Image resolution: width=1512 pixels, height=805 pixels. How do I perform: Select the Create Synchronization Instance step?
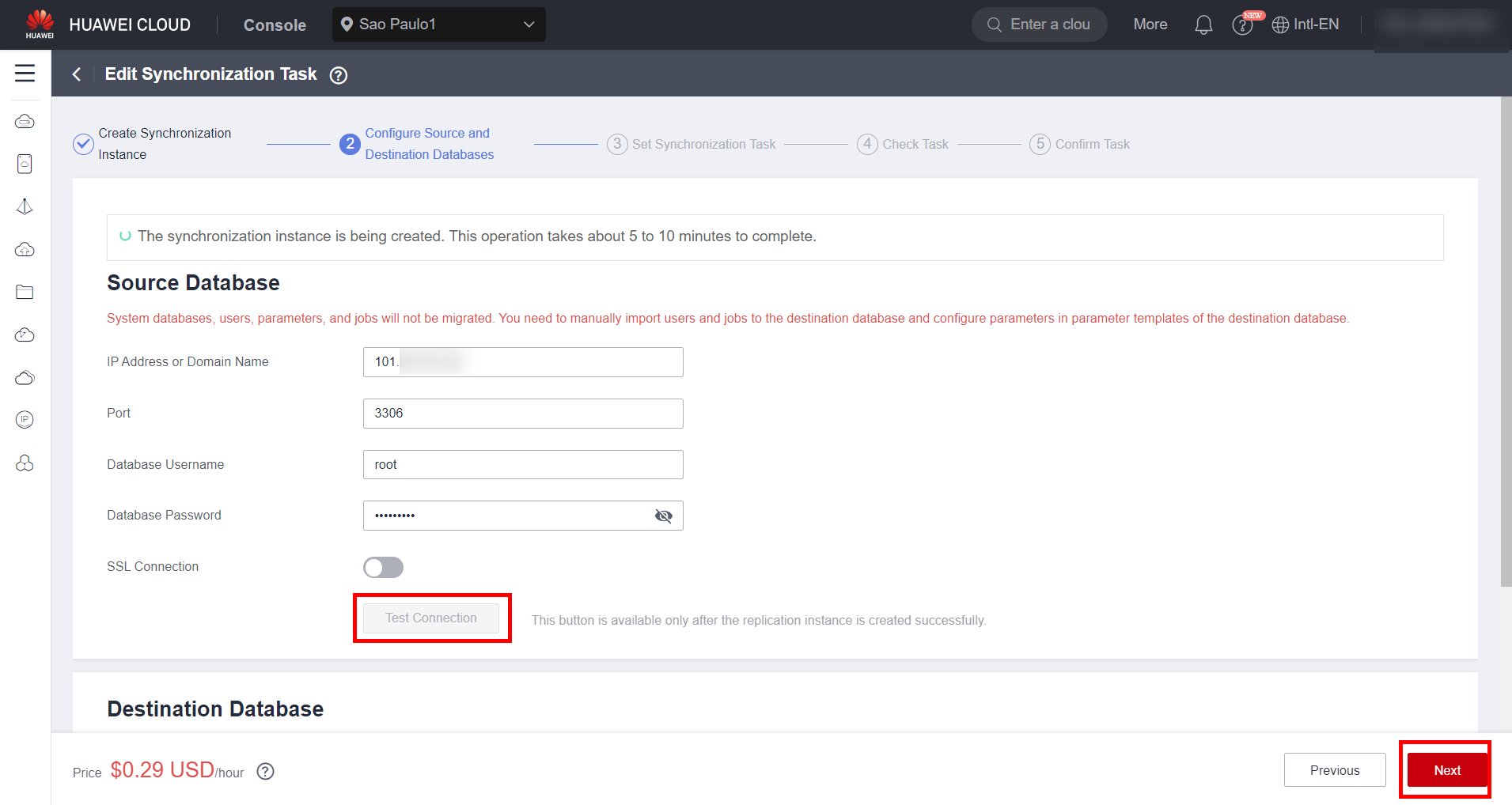pos(164,144)
